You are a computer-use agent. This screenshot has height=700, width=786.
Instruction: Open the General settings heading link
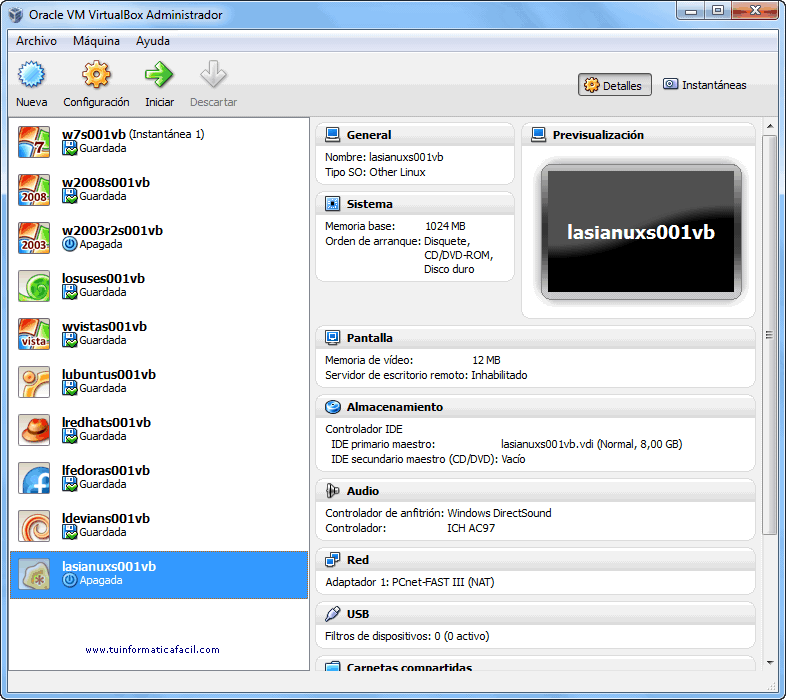[369, 135]
